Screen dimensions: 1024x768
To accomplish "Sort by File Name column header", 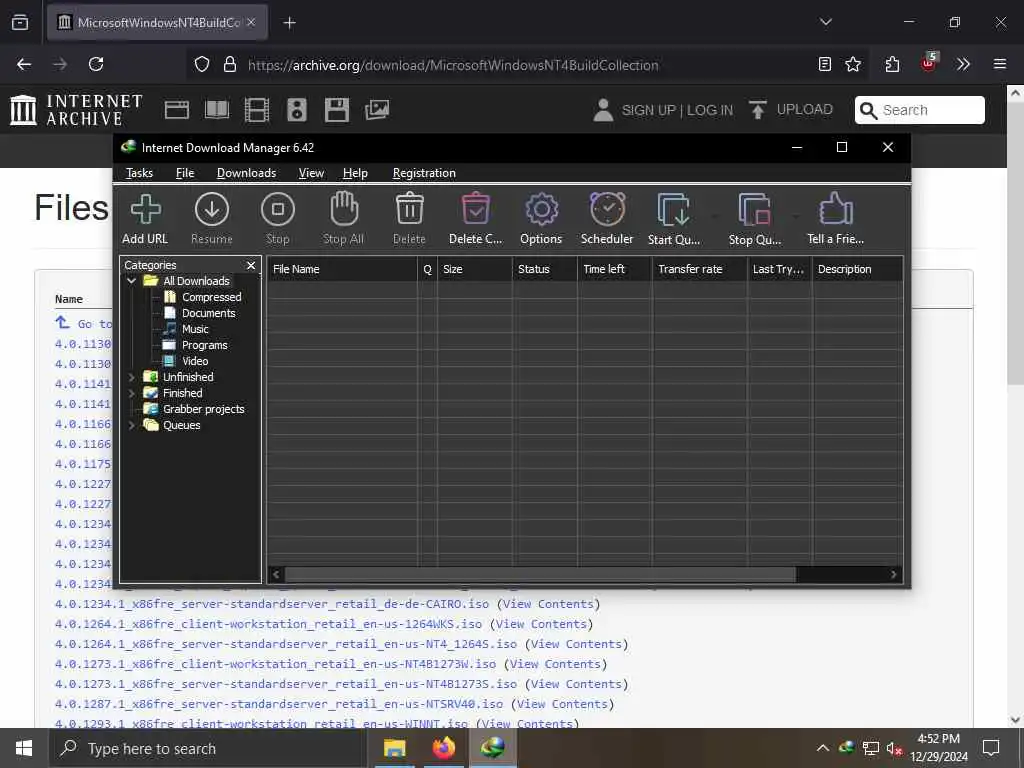I will [x=342, y=269].
